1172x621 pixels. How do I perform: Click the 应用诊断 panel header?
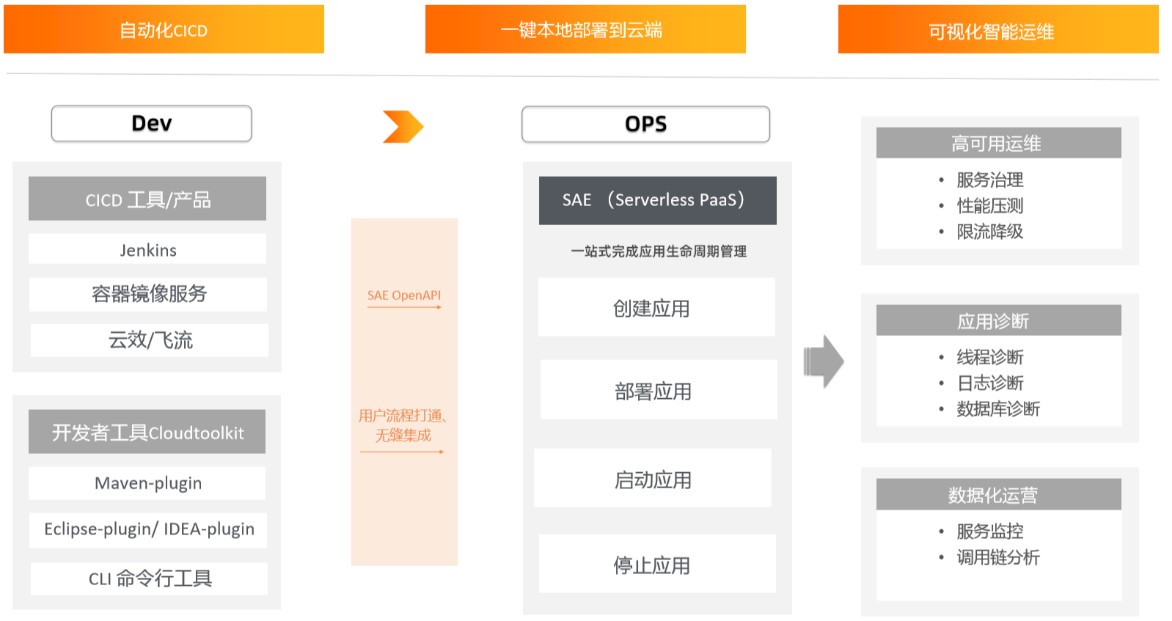point(997,320)
